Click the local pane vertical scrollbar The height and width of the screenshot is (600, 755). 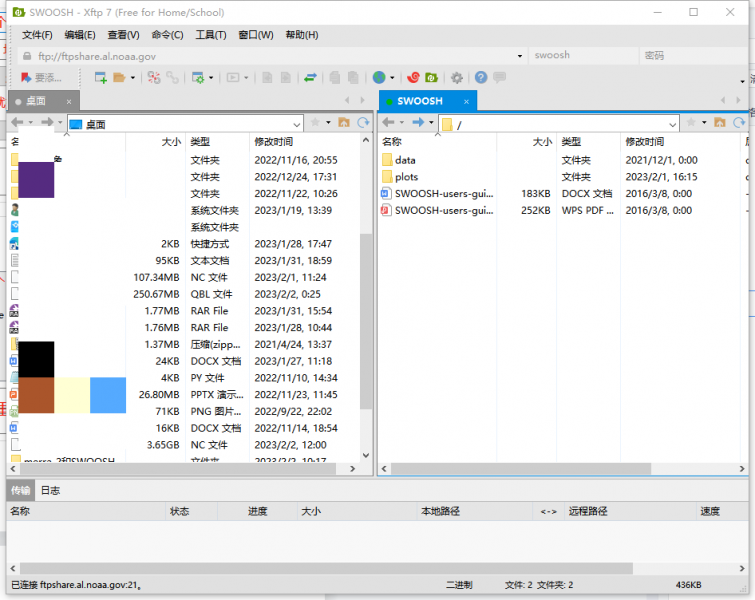coord(366,300)
